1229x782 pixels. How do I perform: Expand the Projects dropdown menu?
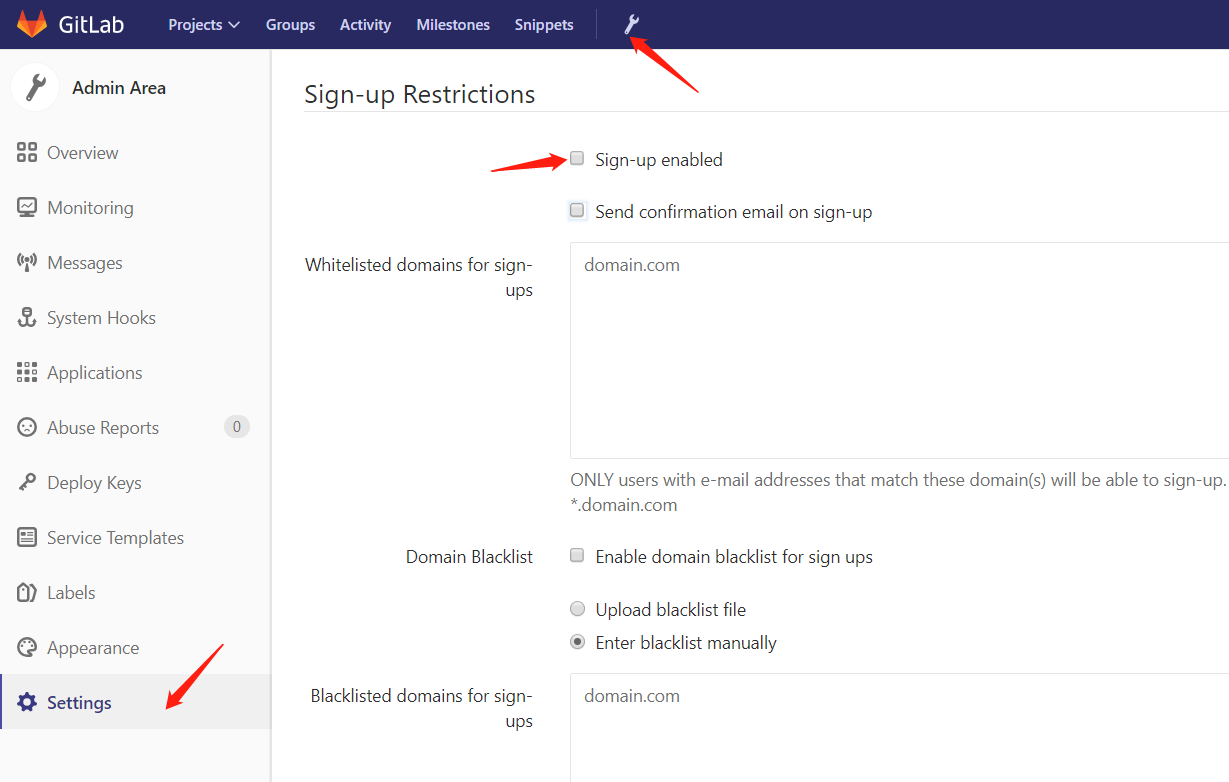(204, 25)
